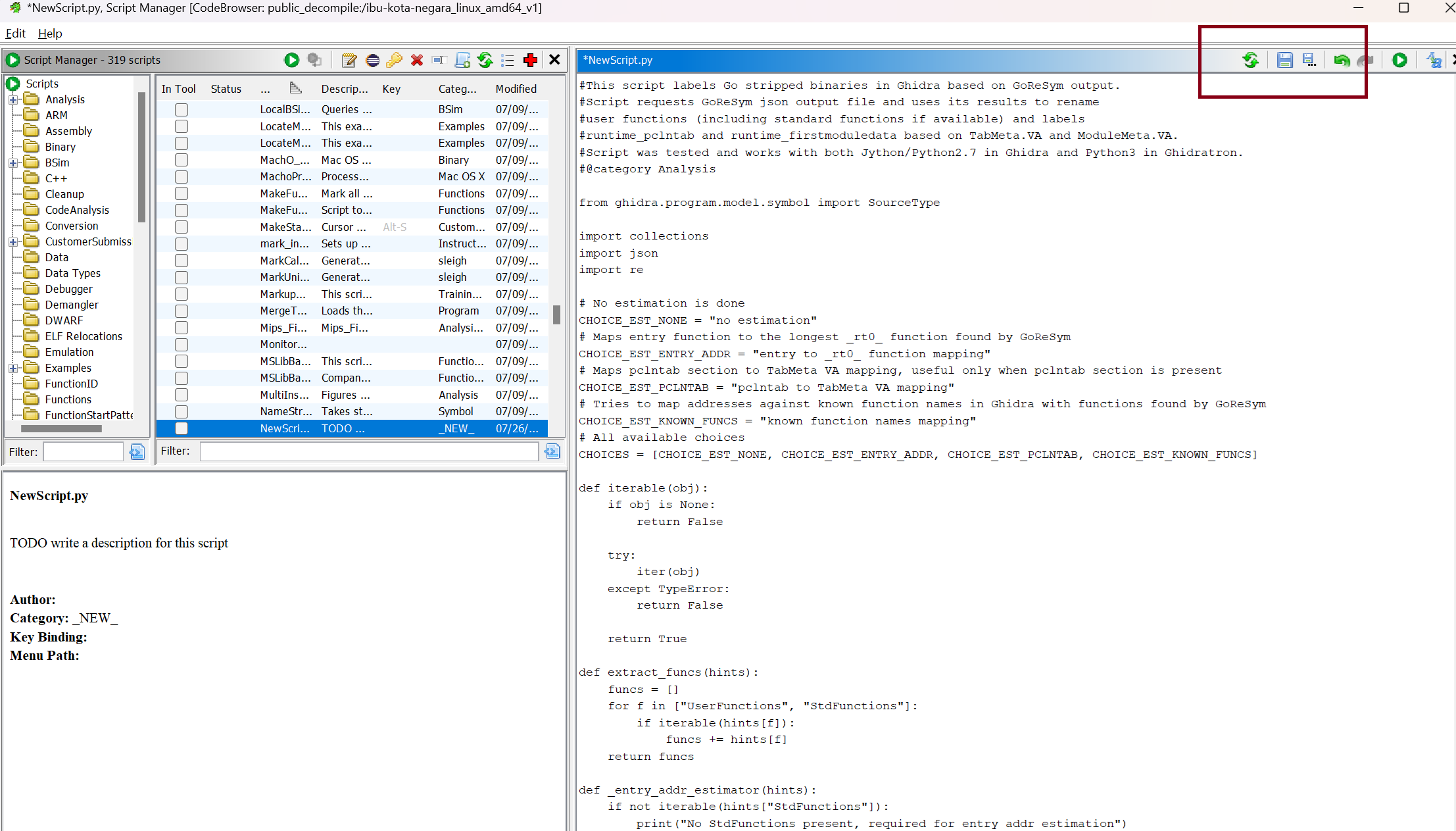The height and width of the screenshot is (831, 1456).
Task: Select the Debugger category folder
Action: coord(68,289)
